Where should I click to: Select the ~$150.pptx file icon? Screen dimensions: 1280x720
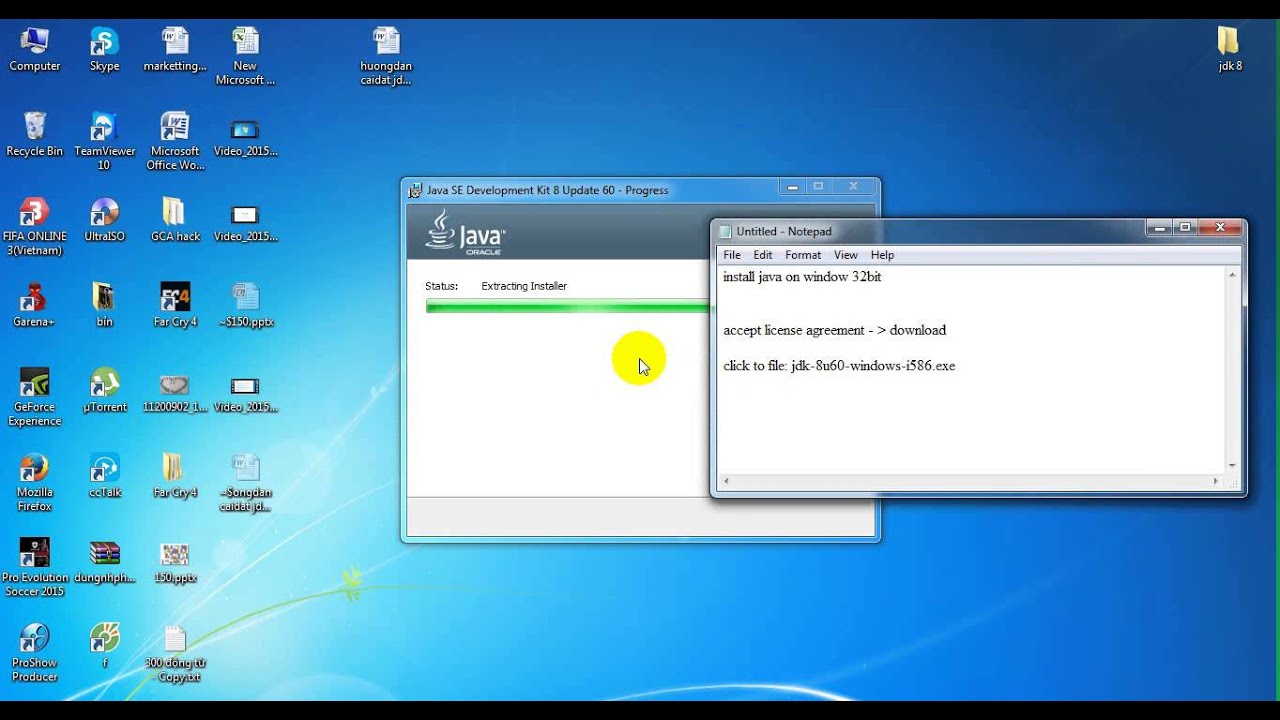coord(245,305)
